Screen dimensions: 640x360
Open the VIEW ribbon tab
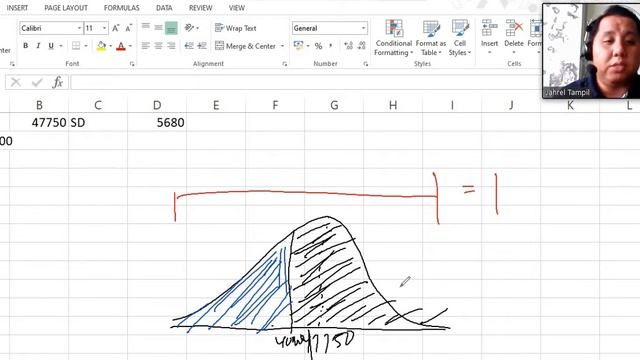tap(237, 8)
